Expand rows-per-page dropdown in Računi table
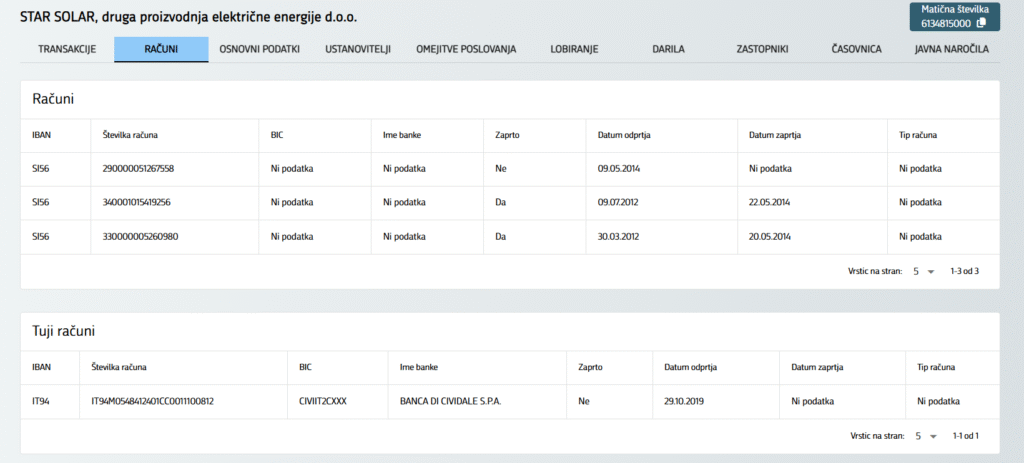The height and width of the screenshot is (463, 1024). pos(922,271)
